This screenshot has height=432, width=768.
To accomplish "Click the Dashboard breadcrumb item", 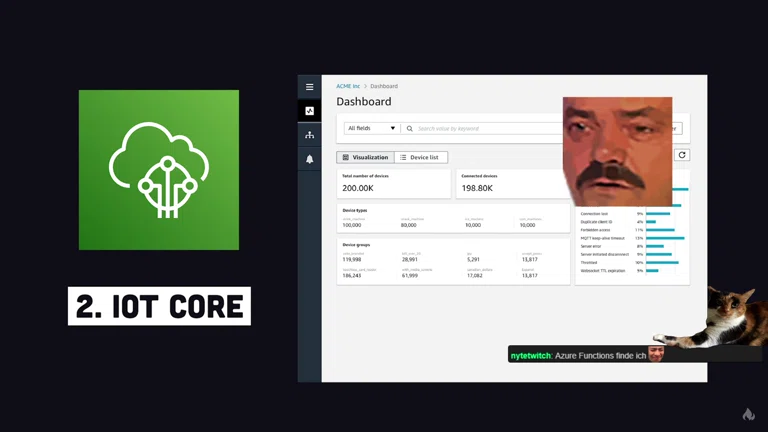I will click(384, 86).
